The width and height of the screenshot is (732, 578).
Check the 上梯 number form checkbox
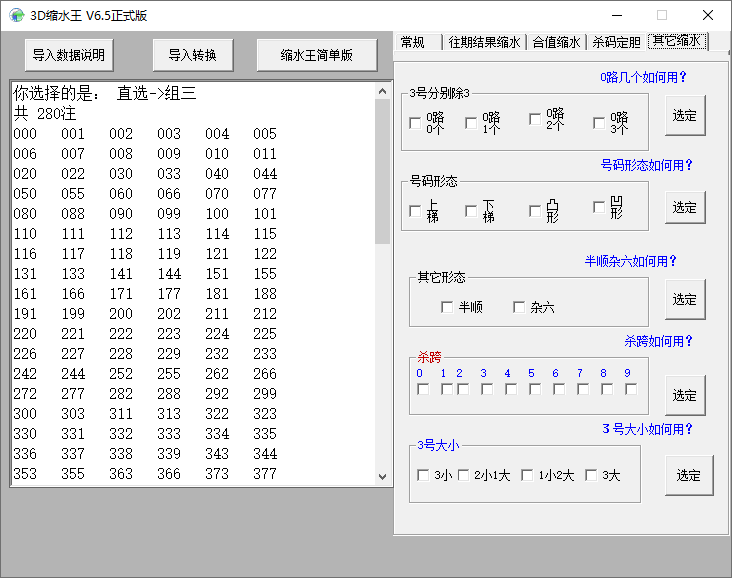415,211
